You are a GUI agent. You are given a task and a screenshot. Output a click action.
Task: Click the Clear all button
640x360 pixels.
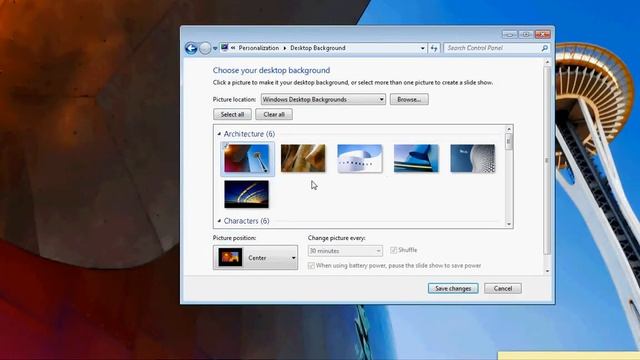pyautogui.click(x=274, y=115)
